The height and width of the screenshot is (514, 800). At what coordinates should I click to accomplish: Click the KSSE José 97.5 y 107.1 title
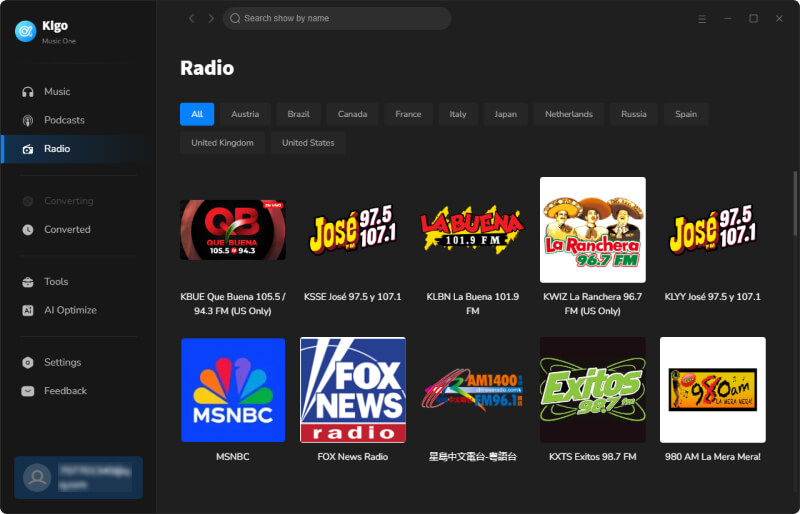point(353,297)
